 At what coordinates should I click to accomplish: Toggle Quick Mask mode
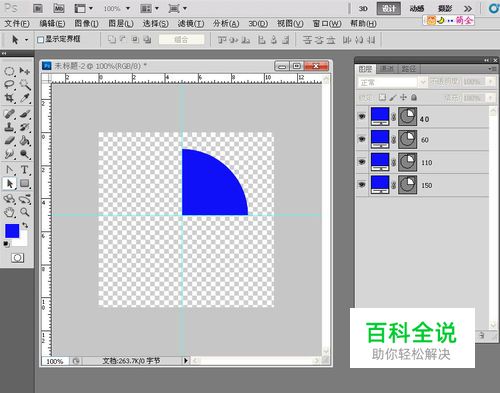click(17, 258)
